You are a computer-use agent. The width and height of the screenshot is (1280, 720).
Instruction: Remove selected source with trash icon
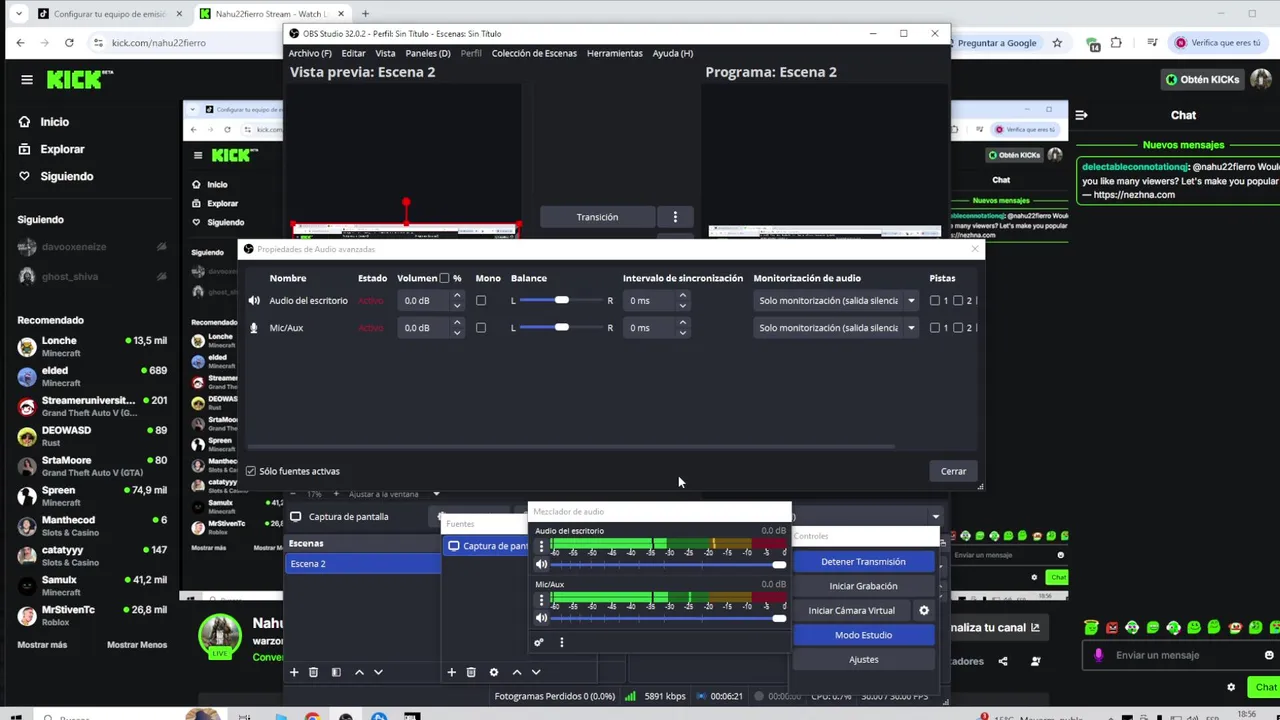pos(471,672)
